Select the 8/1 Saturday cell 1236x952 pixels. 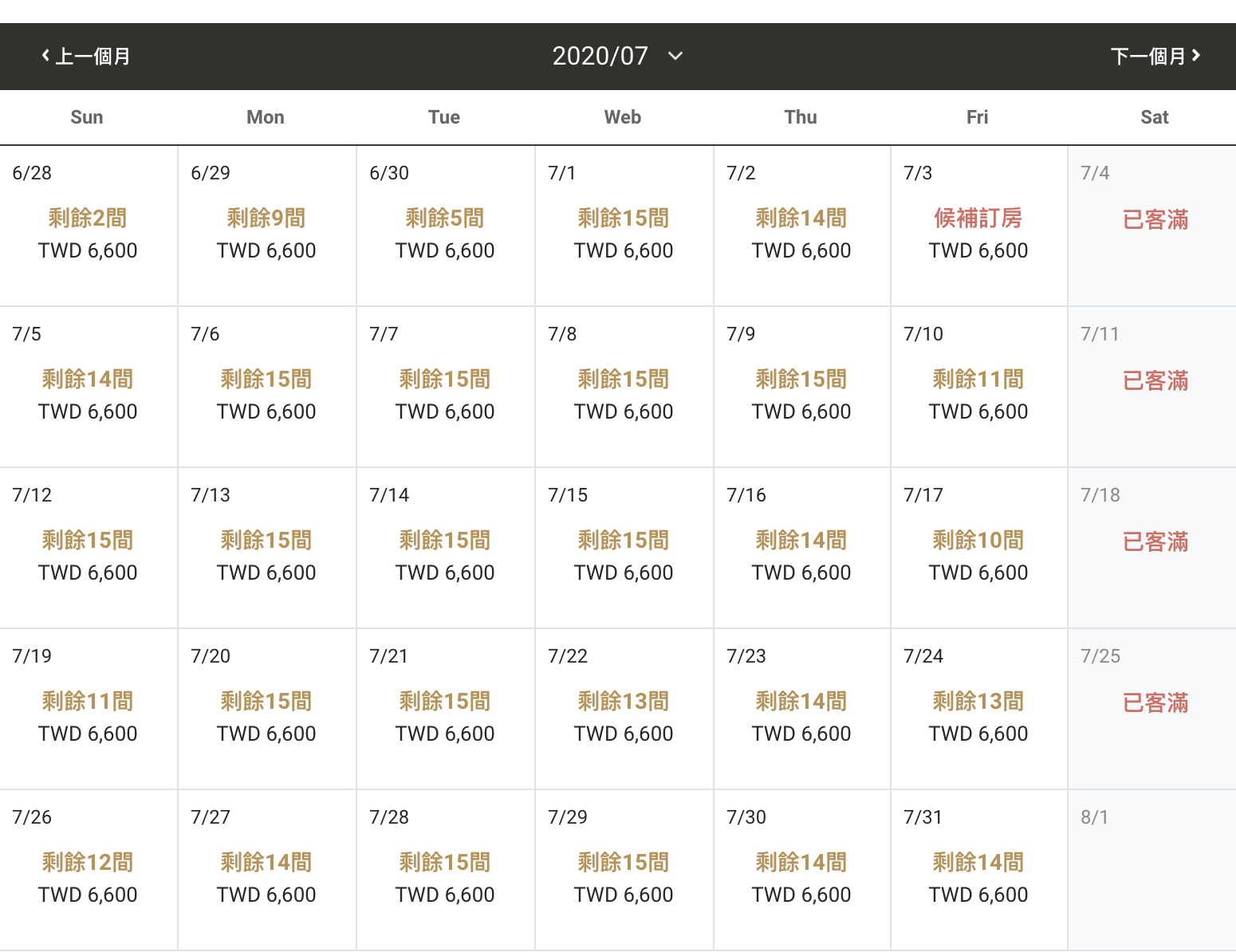1152,870
